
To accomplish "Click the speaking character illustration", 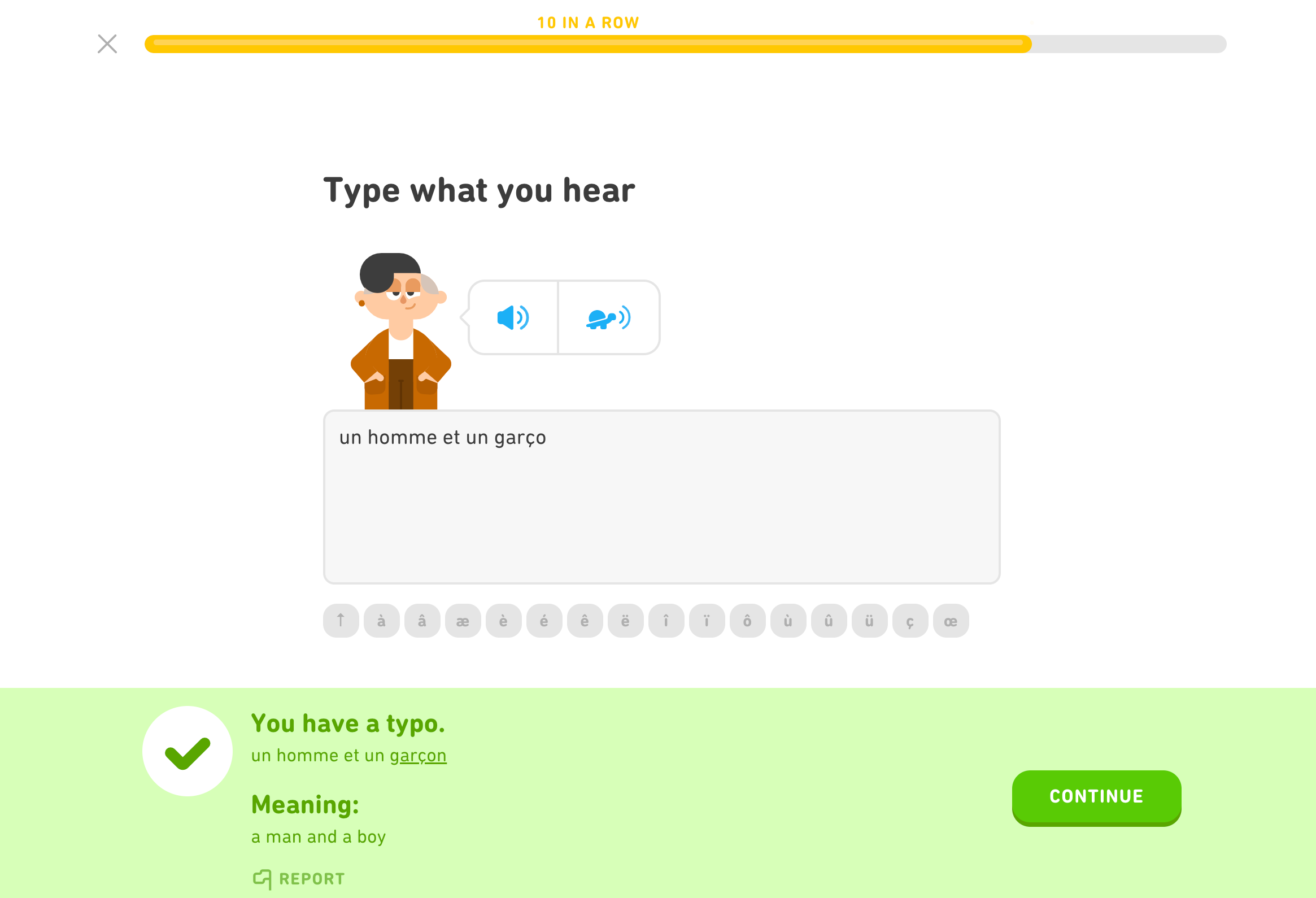I will (x=401, y=331).
